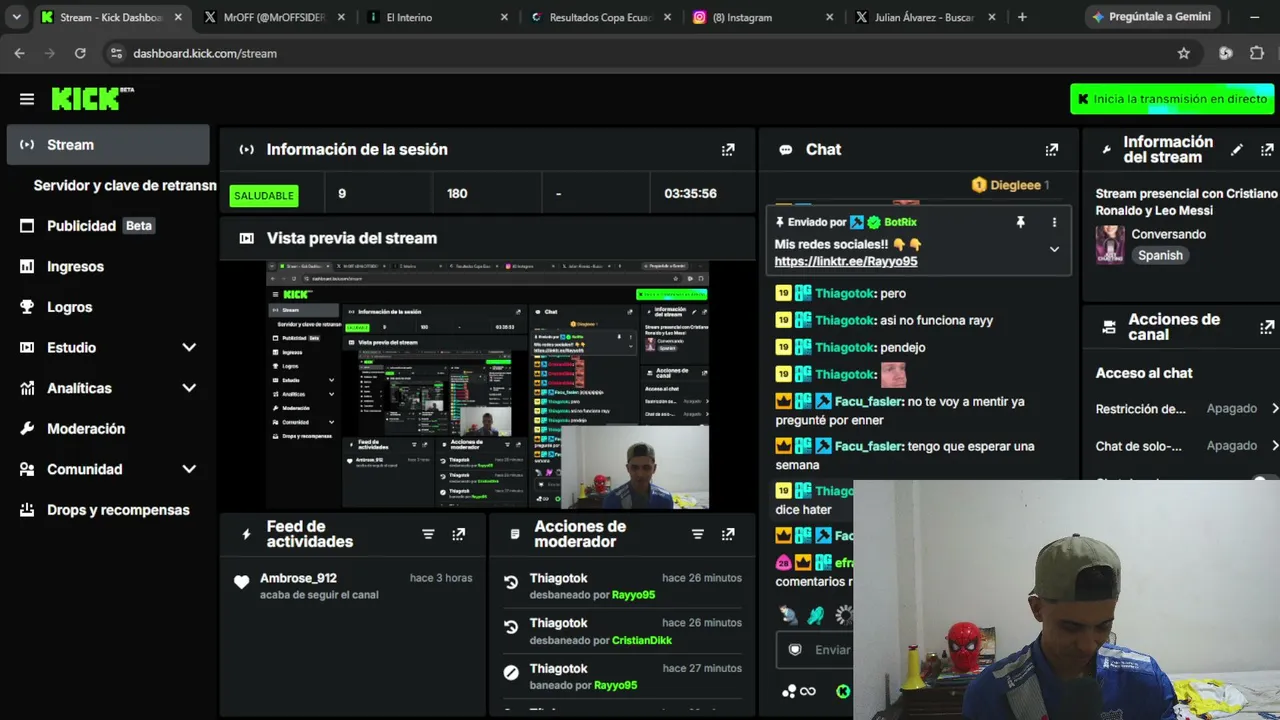Viewport: 1280px width, 720px height.
Task: Open the Stream page in the sidebar
Action: (108, 145)
